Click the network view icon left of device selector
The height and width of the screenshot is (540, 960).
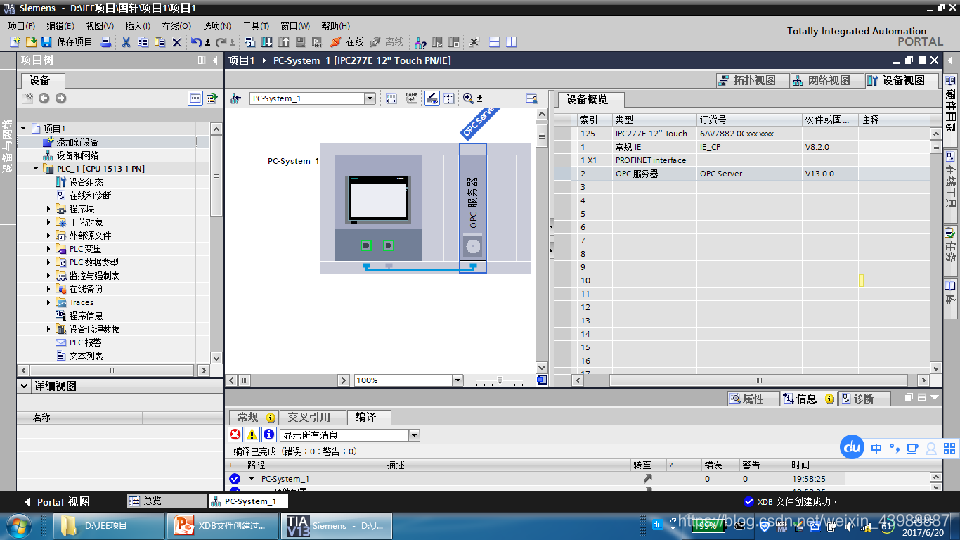[x=236, y=99]
